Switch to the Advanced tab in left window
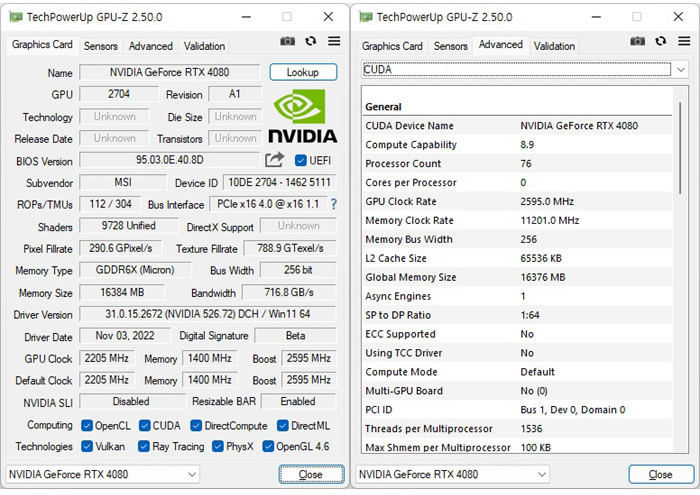The height and width of the screenshot is (495, 700). [150, 46]
